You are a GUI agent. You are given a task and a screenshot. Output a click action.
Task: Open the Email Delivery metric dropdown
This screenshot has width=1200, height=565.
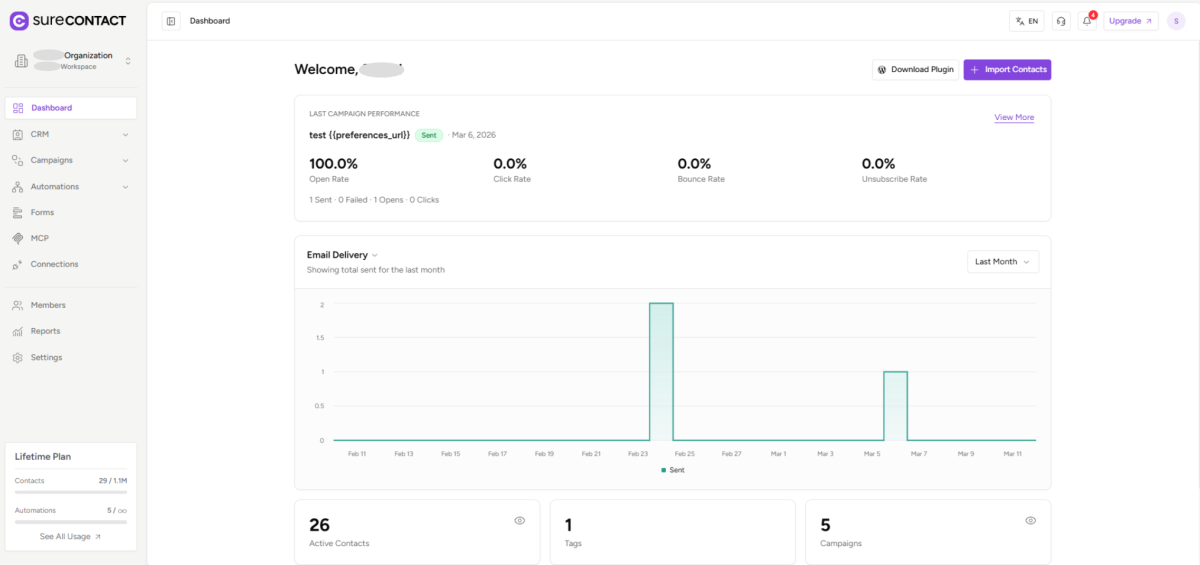[342, 255]
